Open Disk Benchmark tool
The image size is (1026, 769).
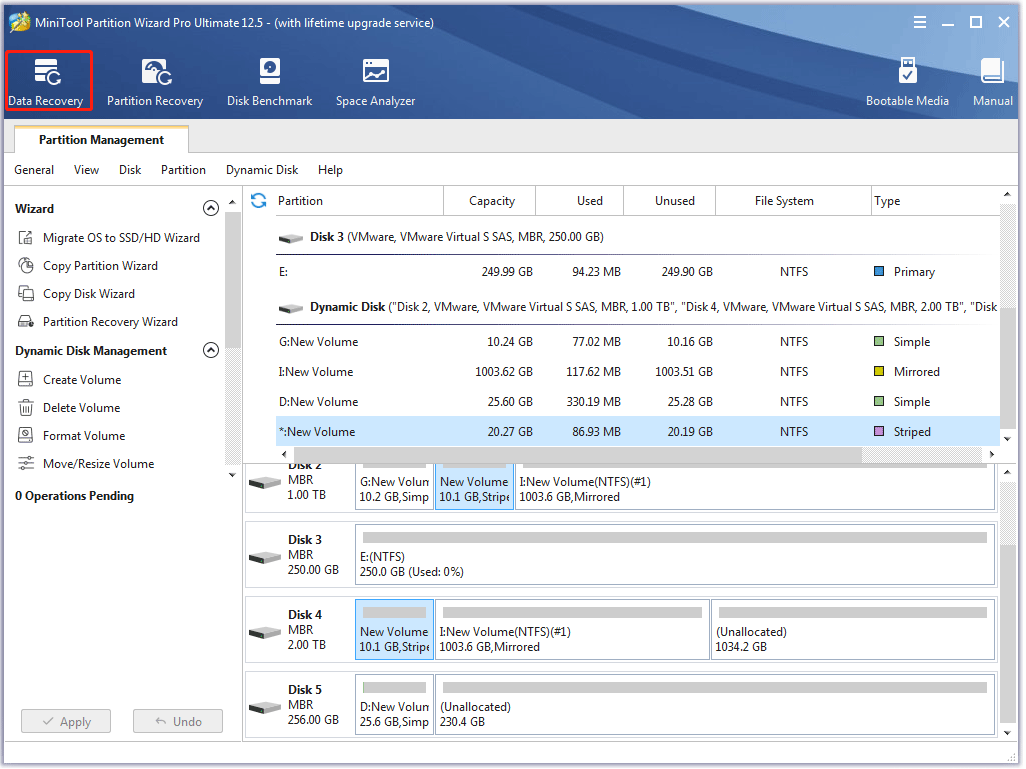click(x=269, y=81)
